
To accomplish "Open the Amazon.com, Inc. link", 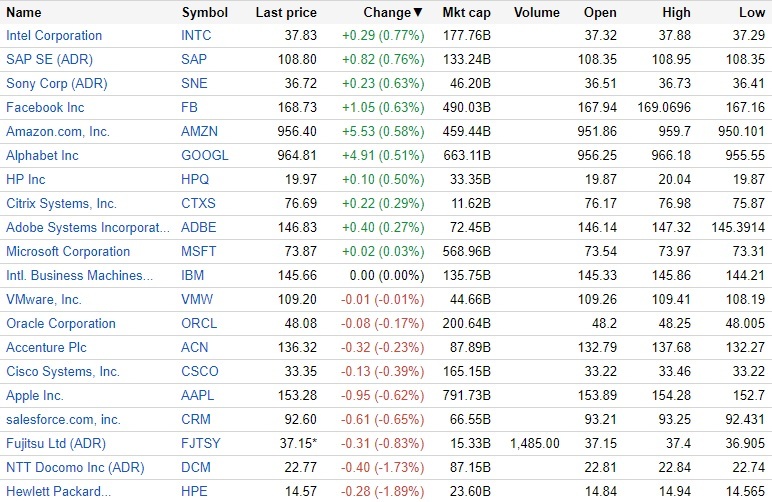I will 58,132.
